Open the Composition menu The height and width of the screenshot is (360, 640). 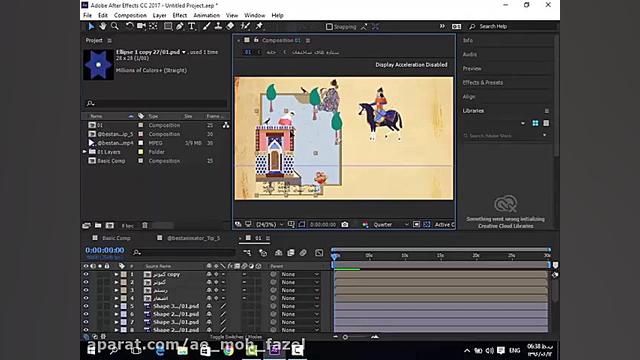tap(130, 15)
